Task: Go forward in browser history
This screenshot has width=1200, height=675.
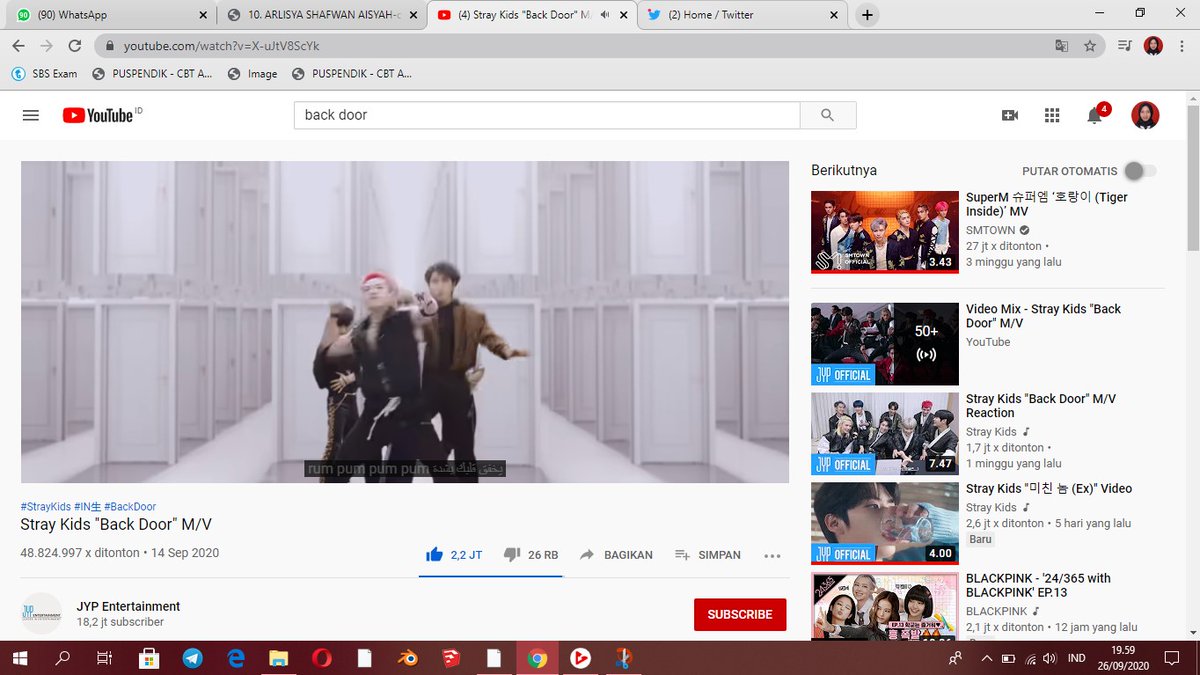Action: (46, 46)
